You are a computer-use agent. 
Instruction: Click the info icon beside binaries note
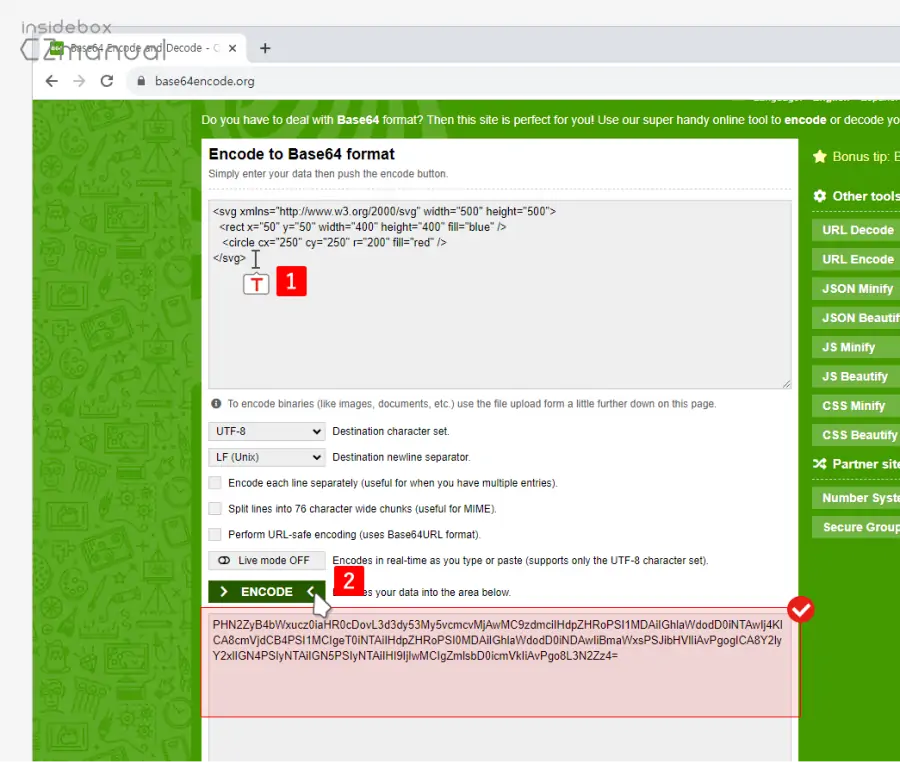pos(216,403)
